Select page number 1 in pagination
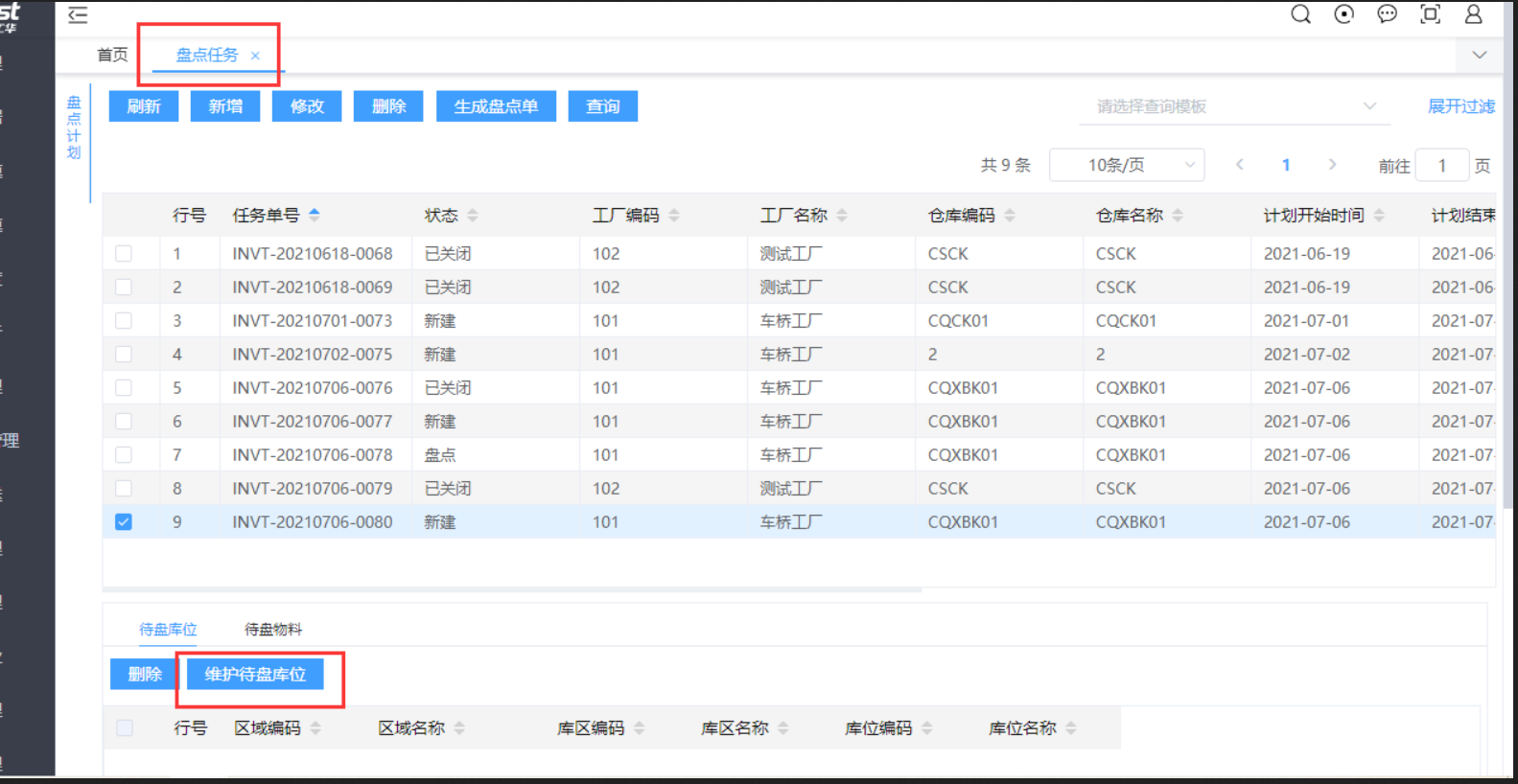The image size is (1518, 784). point(1286,165)
